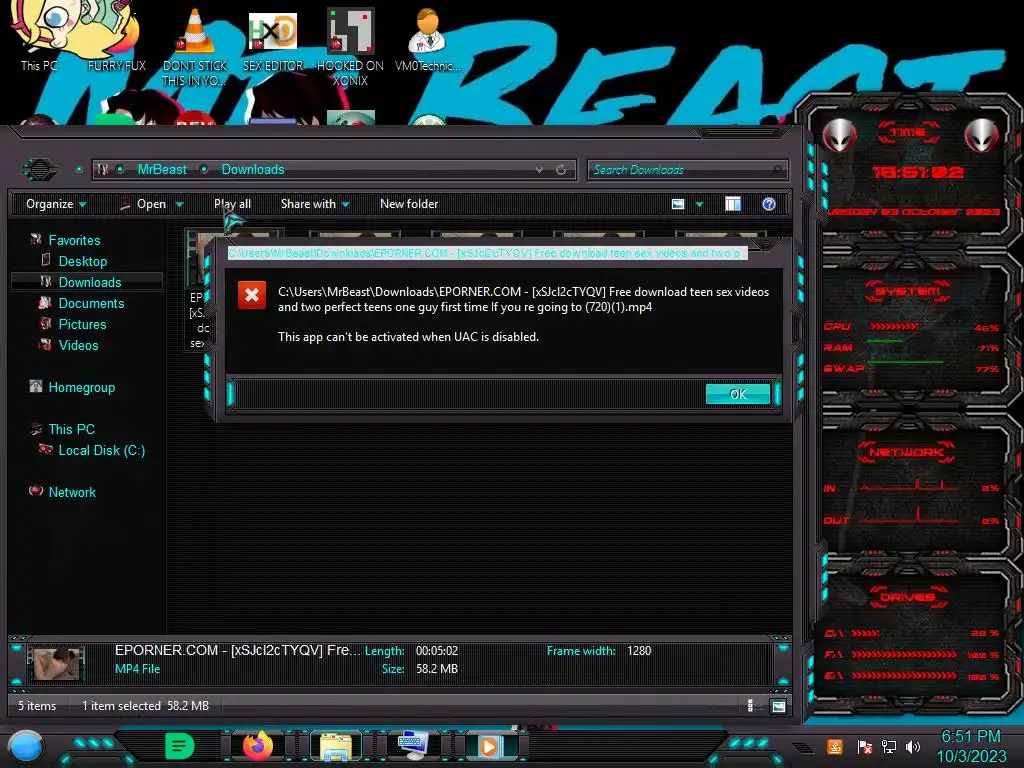Click New folder in the toolbar

point(409,204)
